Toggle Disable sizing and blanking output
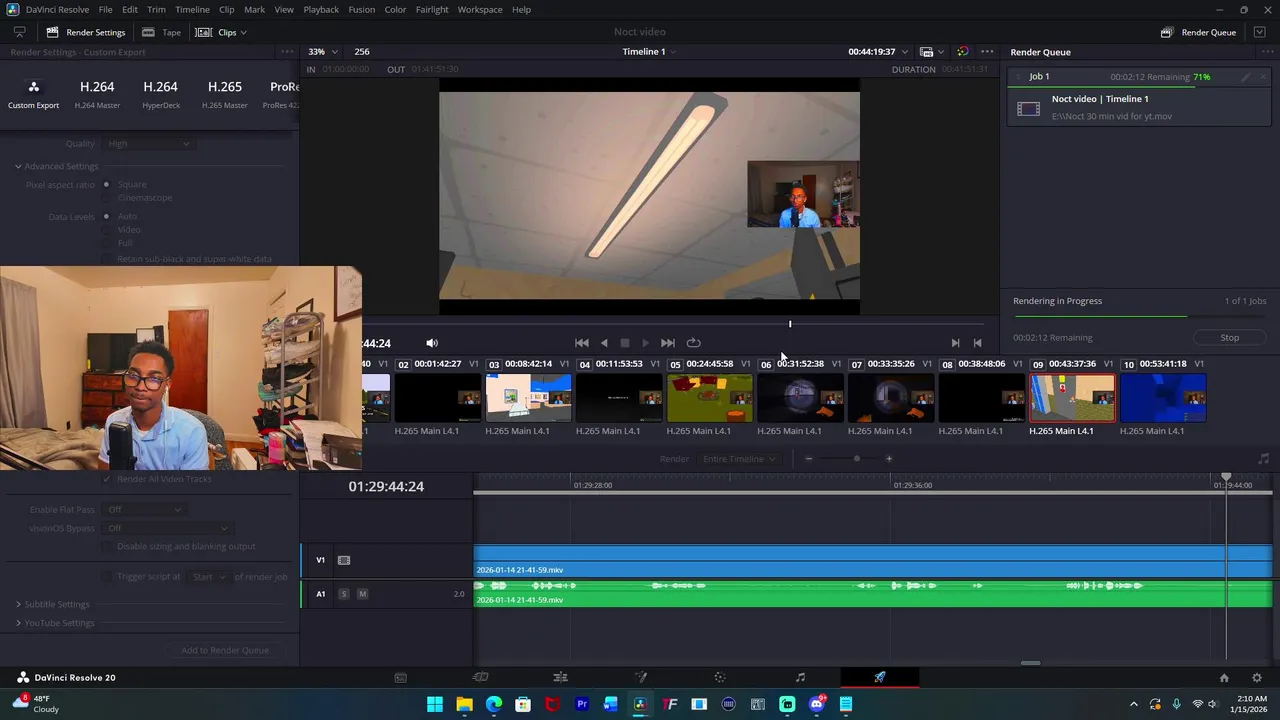 107,547
